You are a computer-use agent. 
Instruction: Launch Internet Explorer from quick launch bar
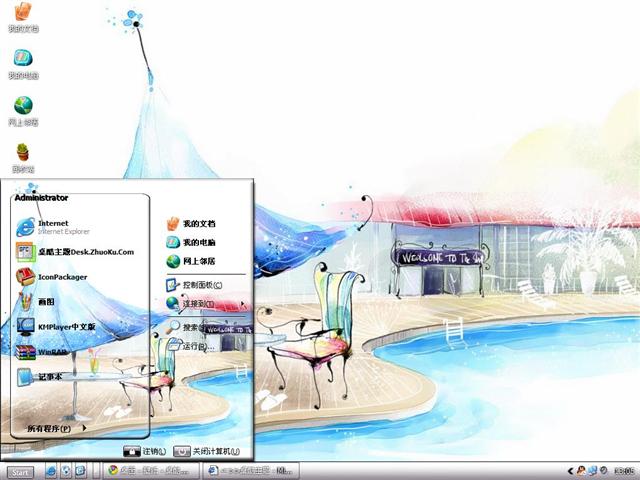[51, 471]
